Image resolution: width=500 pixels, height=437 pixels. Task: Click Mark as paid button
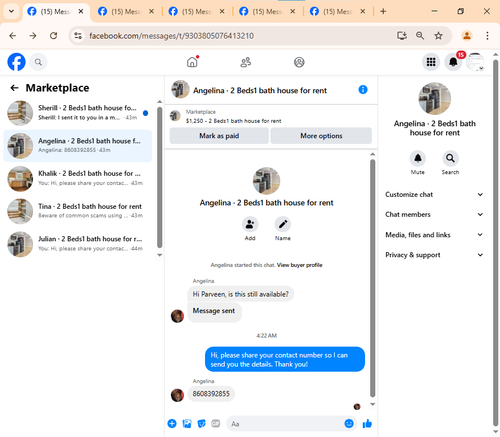coord(219,136)
